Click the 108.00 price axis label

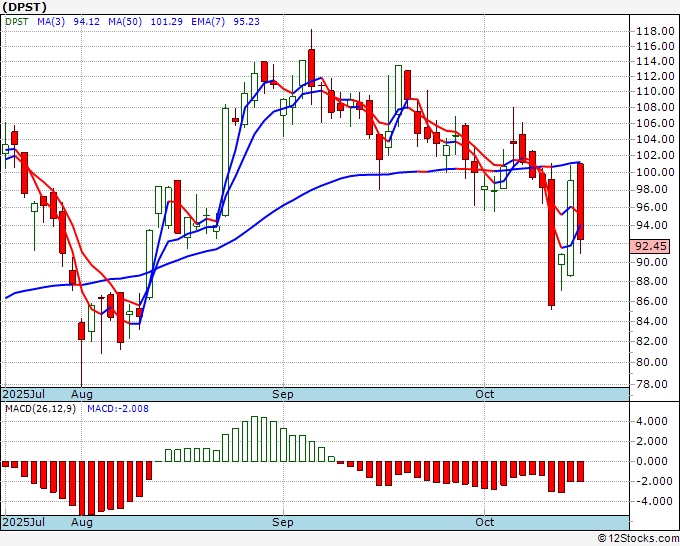(655, 107)
